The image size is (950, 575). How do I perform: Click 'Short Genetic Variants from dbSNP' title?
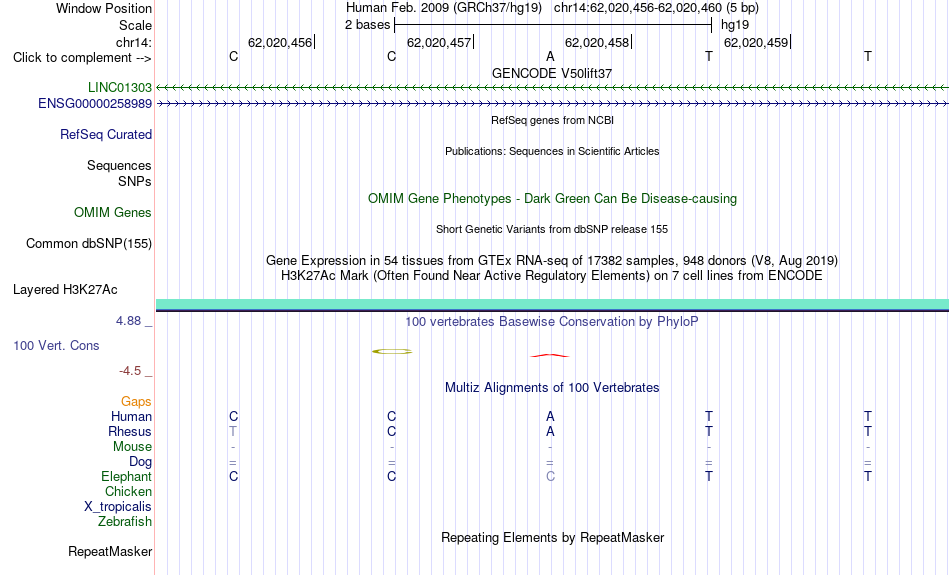coord(552,229)
